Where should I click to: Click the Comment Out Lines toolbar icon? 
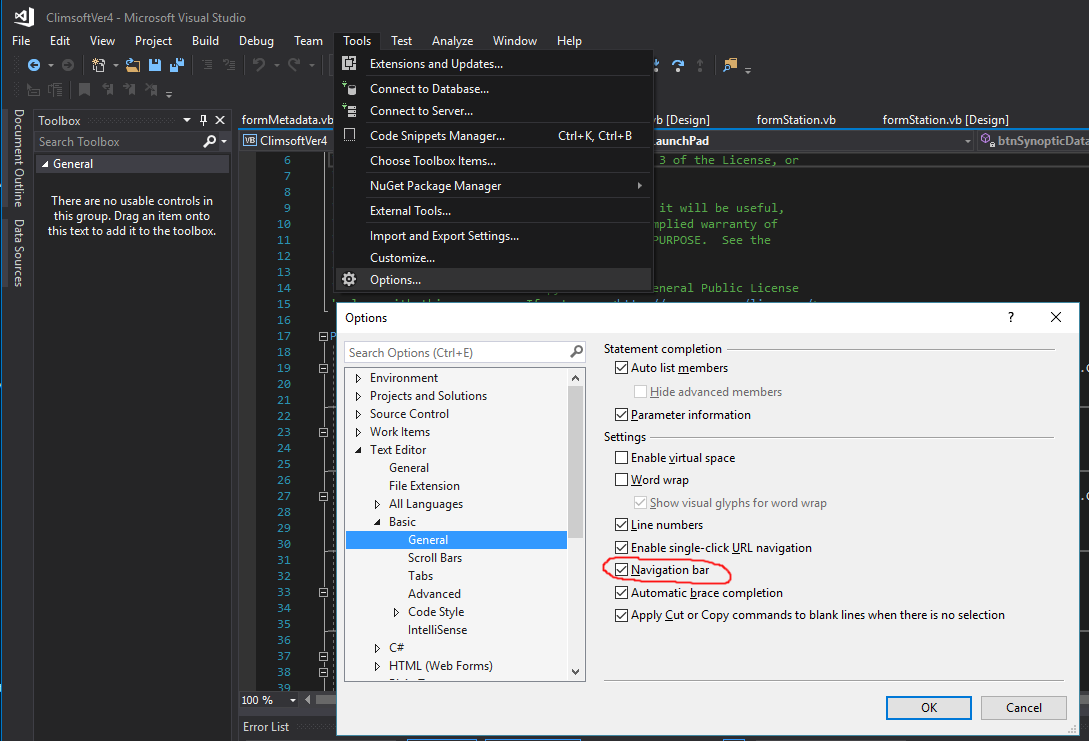pos(207,65)
